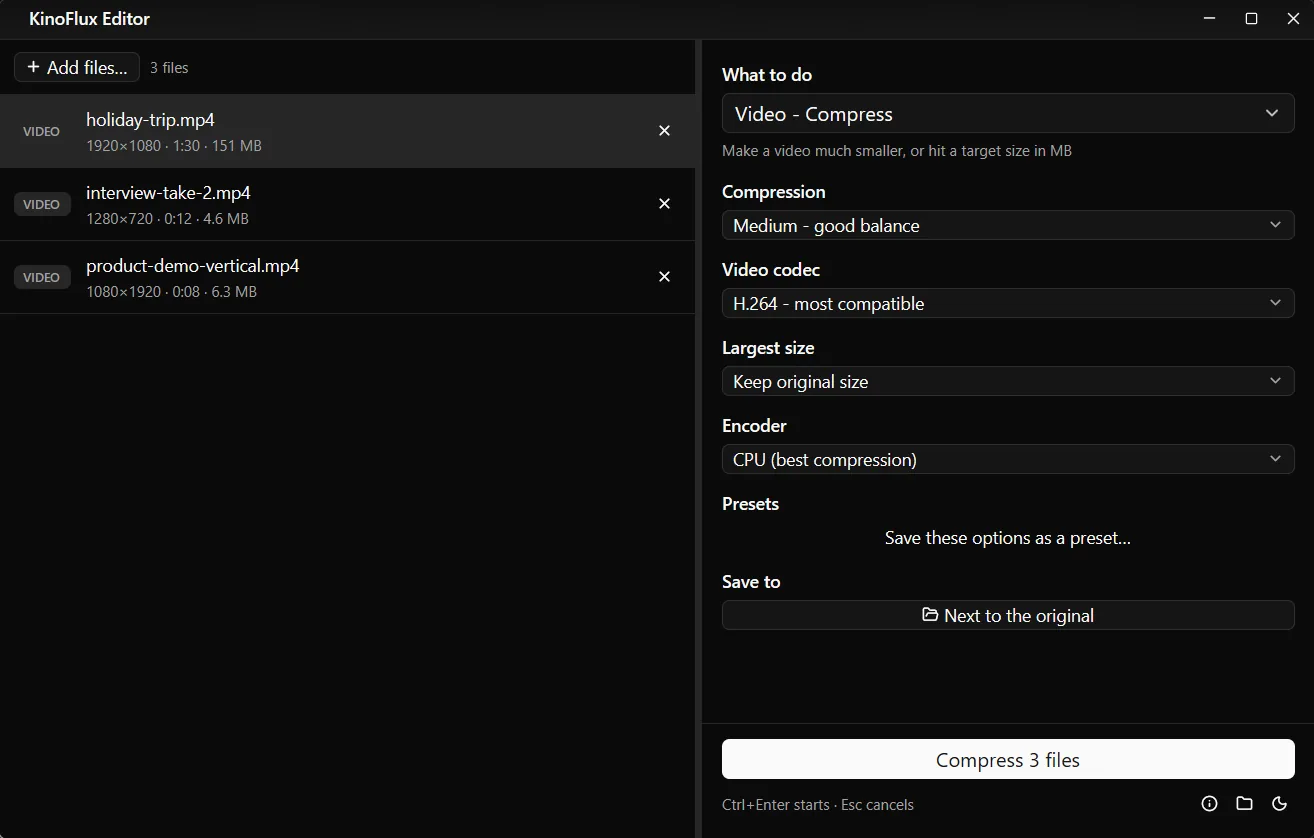Viewport: 1314px width, 838px height.
Task: Expand the Compression dropdown
Action: [x=1008, y=225]
